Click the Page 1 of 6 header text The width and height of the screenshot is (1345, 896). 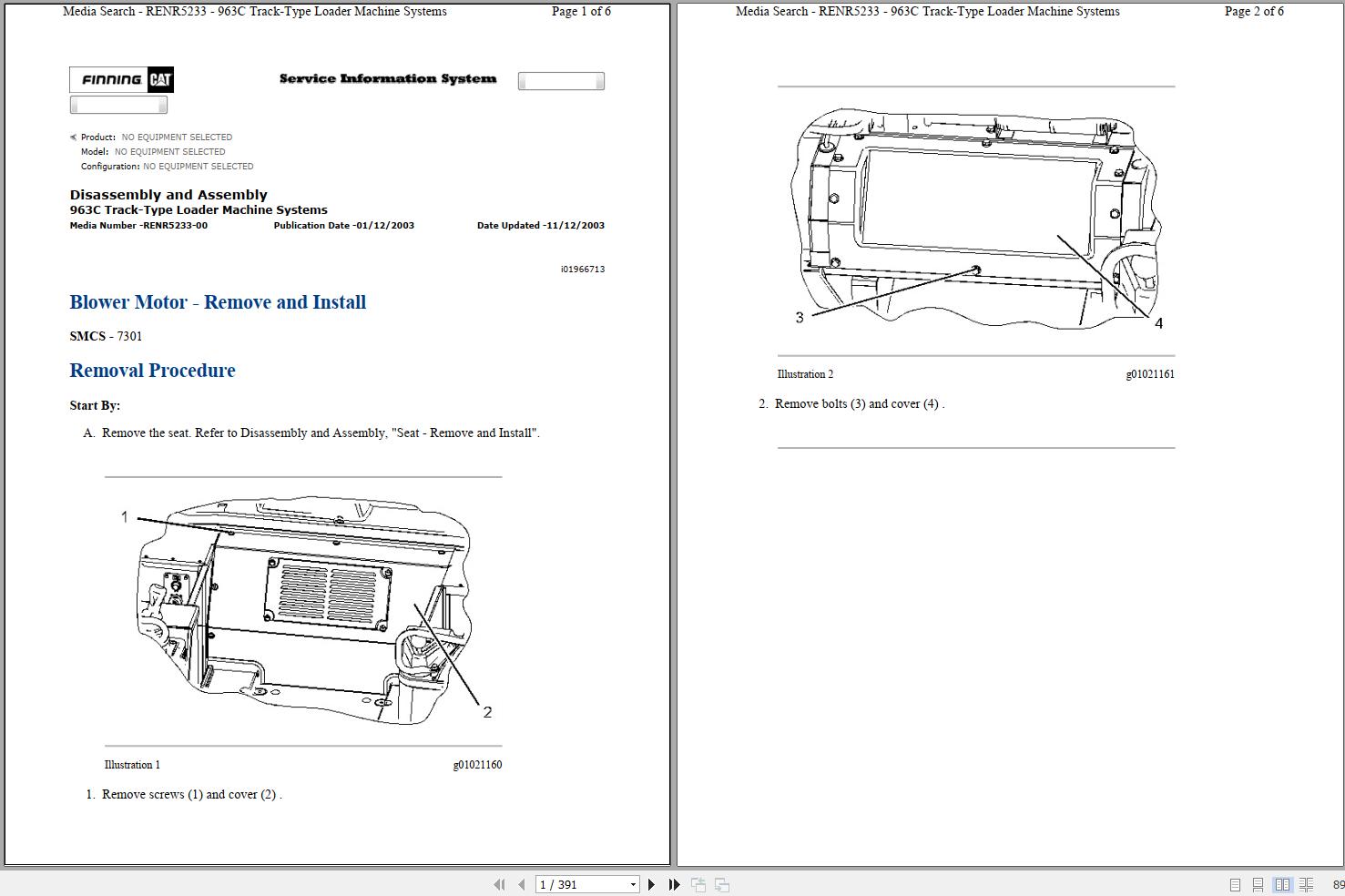(x=581, y=11)
